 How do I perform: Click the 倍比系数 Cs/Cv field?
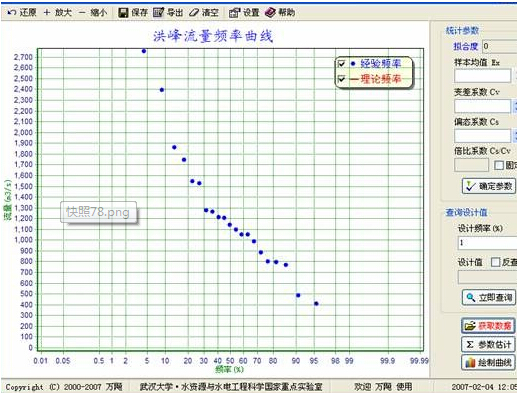(471, 165)
